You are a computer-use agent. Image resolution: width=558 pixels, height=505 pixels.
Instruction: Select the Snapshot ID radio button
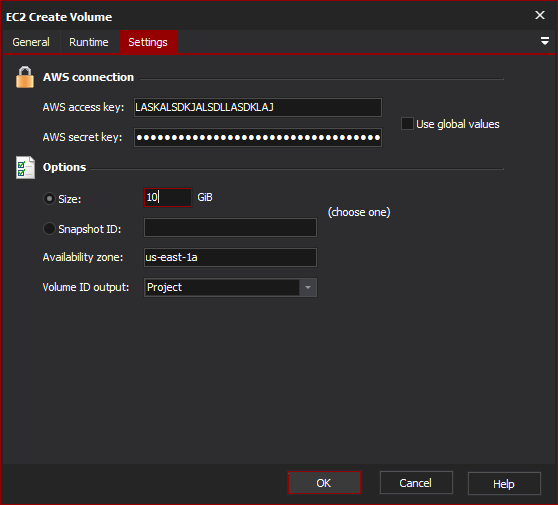point(49,229)
